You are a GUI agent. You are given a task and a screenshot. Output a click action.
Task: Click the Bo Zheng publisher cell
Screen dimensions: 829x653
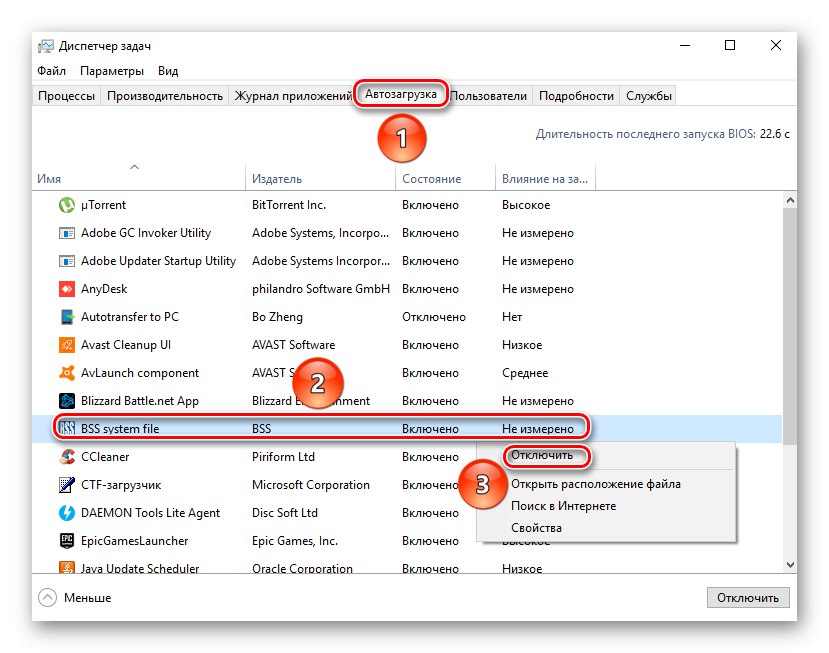coord(277,317)
